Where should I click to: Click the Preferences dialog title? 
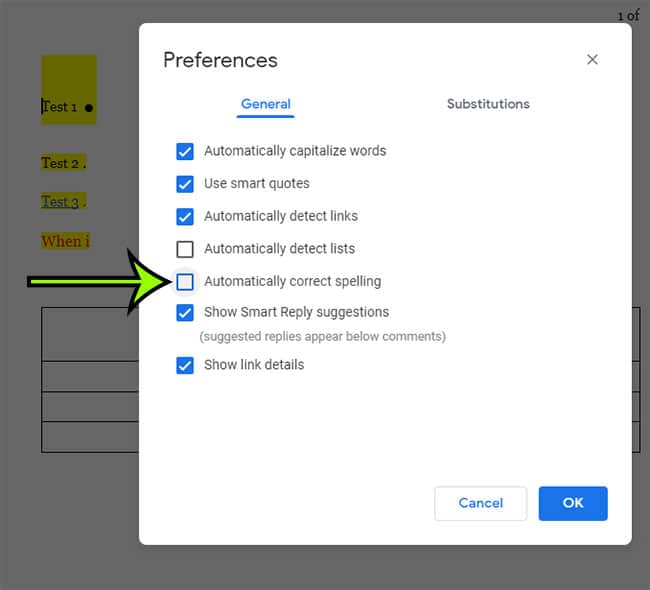tap(220, 60)
